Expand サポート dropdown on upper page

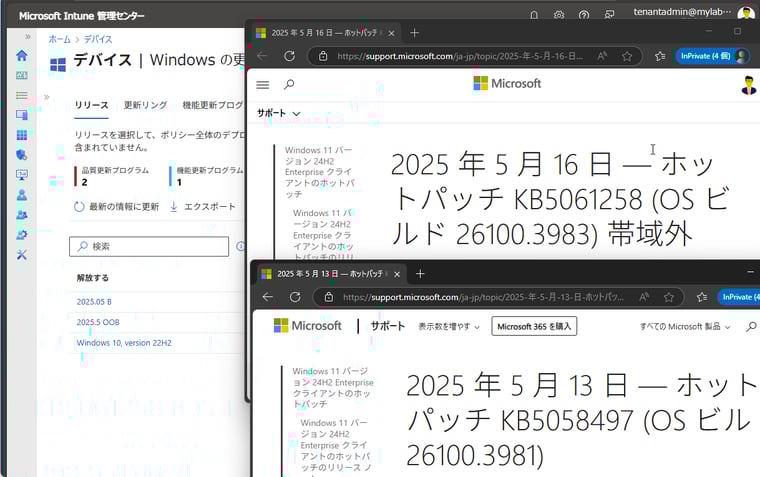coord(279,113)
